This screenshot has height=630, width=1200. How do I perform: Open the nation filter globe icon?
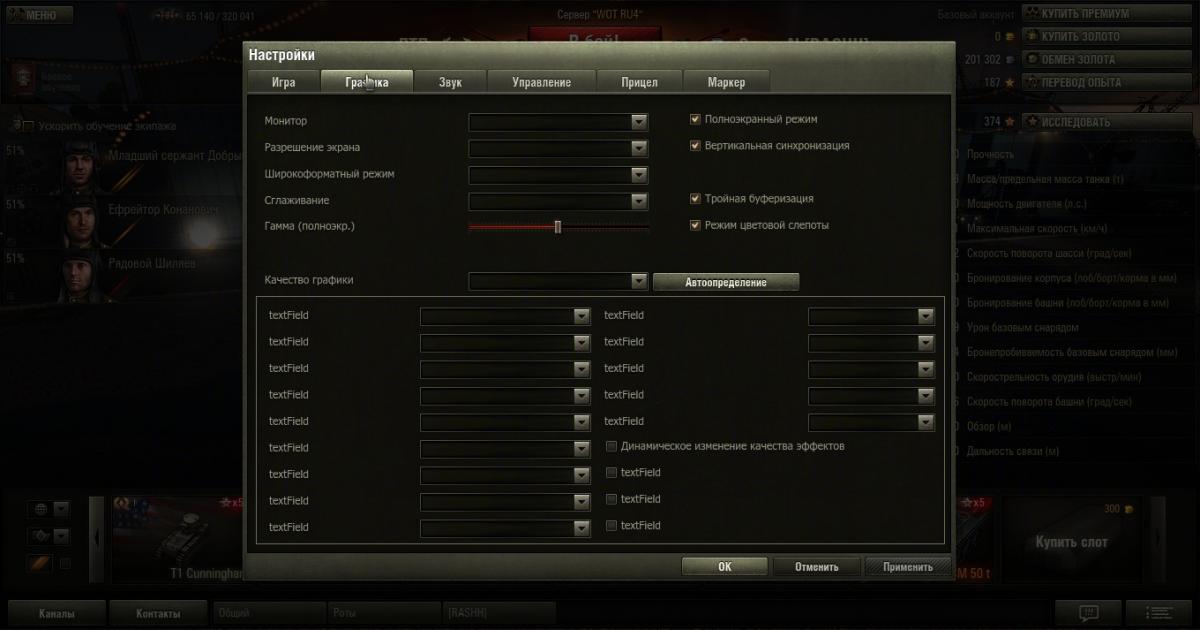pos(41,509)
